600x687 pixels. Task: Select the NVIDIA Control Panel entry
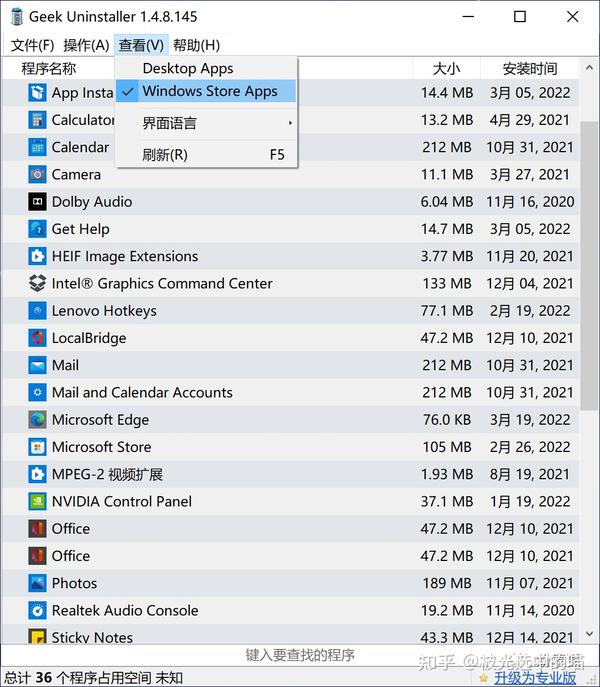(122, 501)
